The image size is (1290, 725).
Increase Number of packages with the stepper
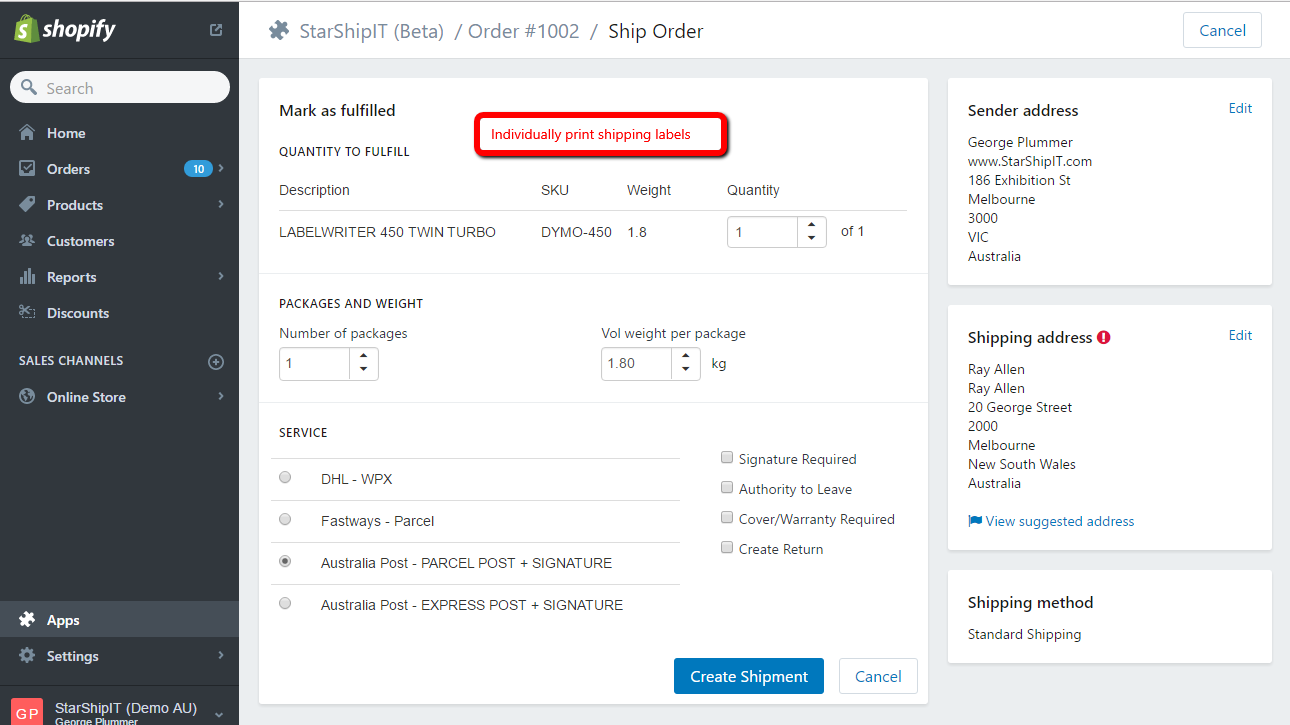coord(364,357)
